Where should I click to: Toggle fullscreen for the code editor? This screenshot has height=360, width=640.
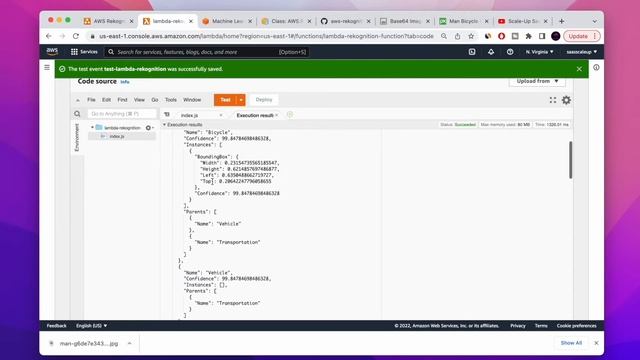(553, 100)
